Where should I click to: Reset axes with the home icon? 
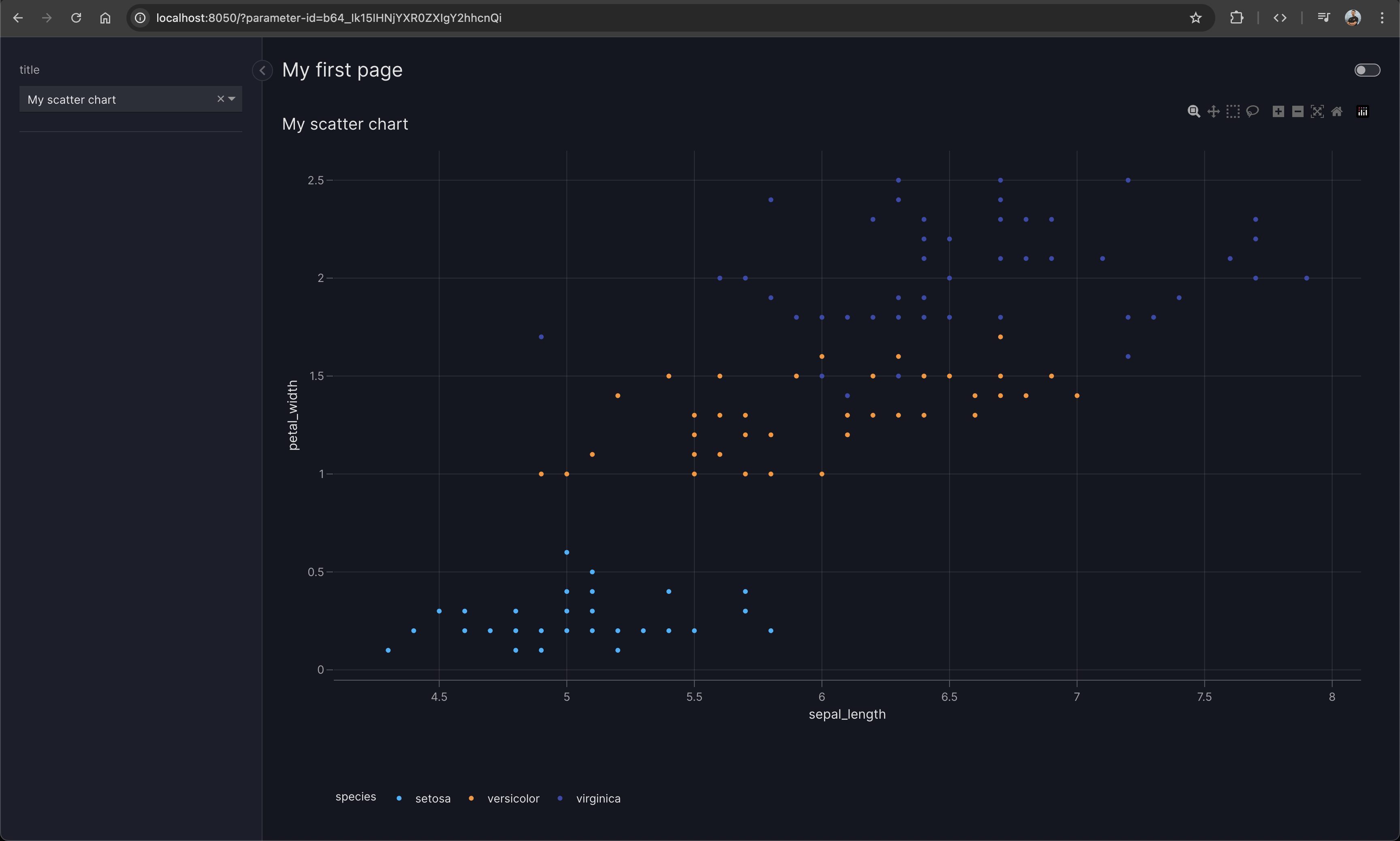click(1336, 111)
